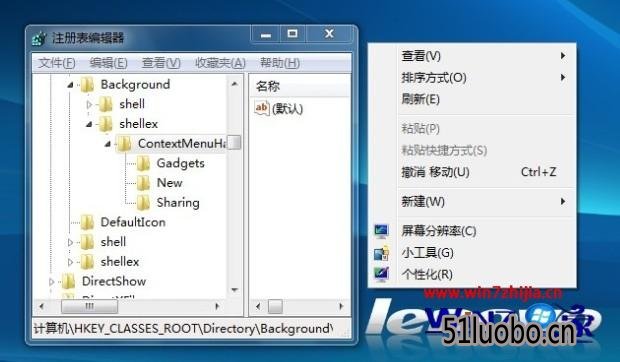620x362 pixels.
Task: Select the Sharing folder icon
Action: pyautogui.click(x=143, y=202)
